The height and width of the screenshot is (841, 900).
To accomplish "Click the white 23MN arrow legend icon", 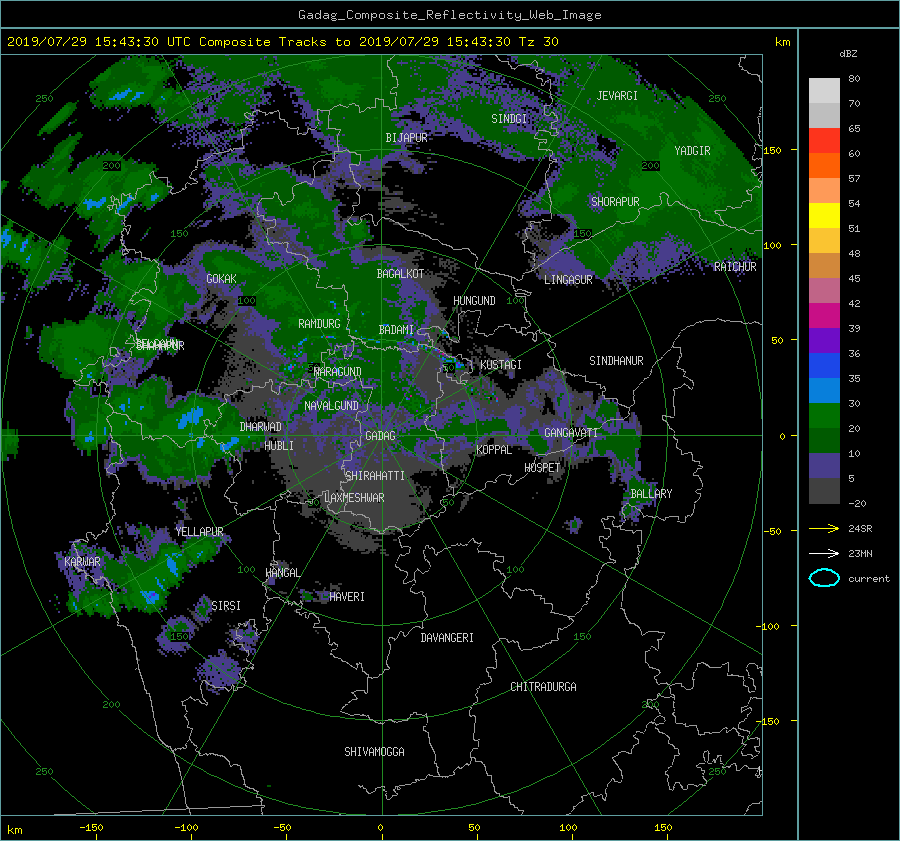I will [x=824, y=553].
